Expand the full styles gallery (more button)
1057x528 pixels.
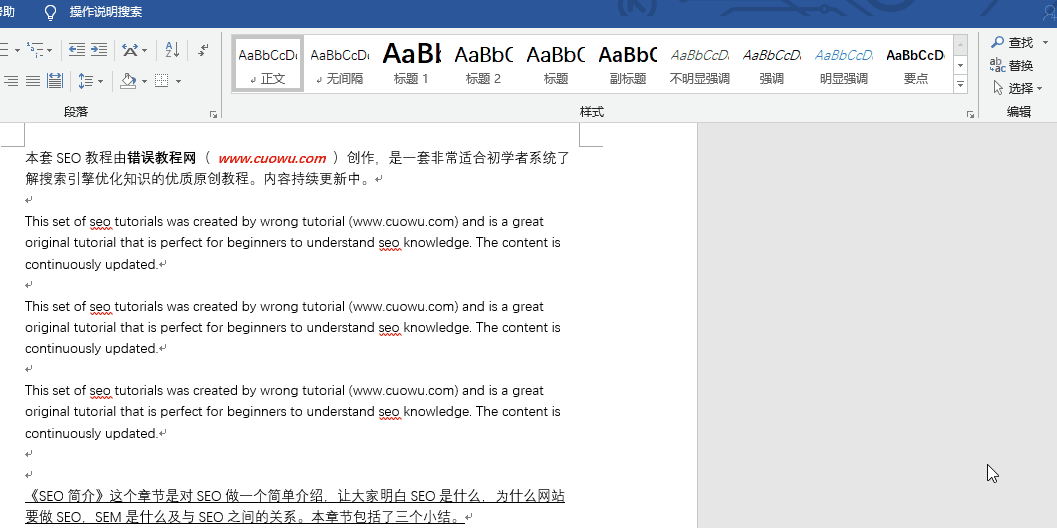(961, 84)
